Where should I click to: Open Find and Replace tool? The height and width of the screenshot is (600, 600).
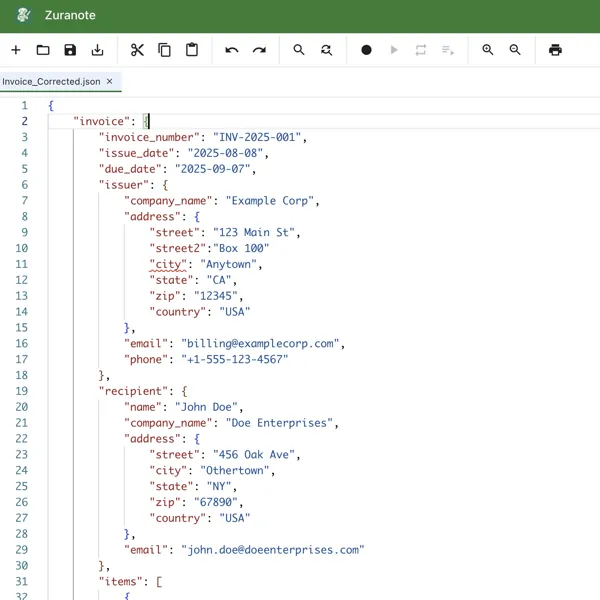pyautogui.click(x=326, y=50)
